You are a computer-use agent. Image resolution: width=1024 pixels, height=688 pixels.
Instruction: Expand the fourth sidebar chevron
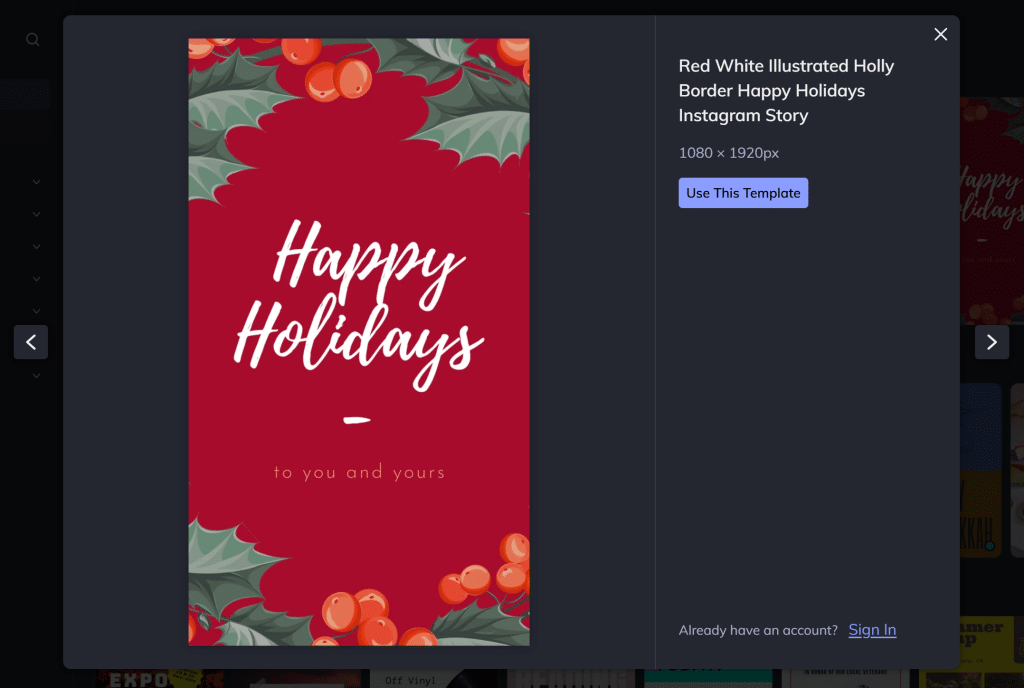click(x=36, y=278)
